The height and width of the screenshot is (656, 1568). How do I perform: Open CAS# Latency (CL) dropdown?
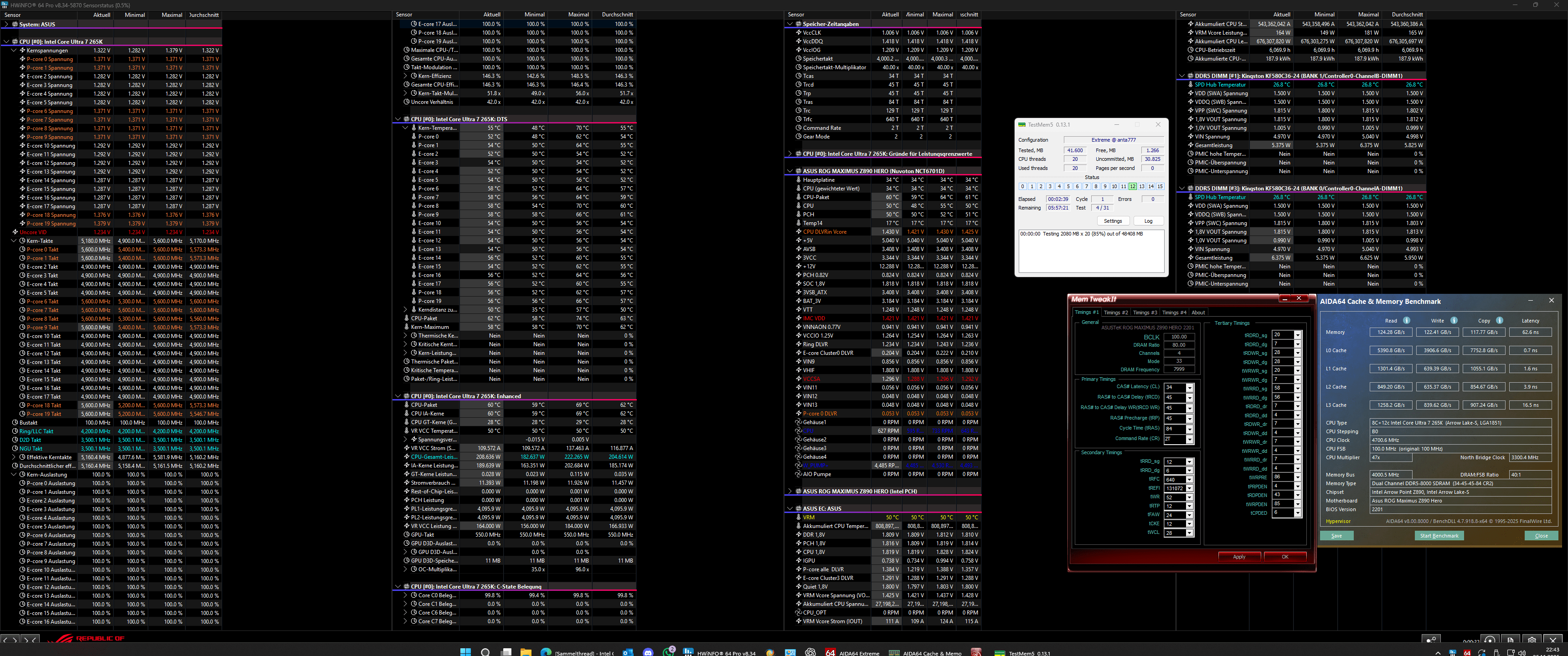coord(1189,388)
